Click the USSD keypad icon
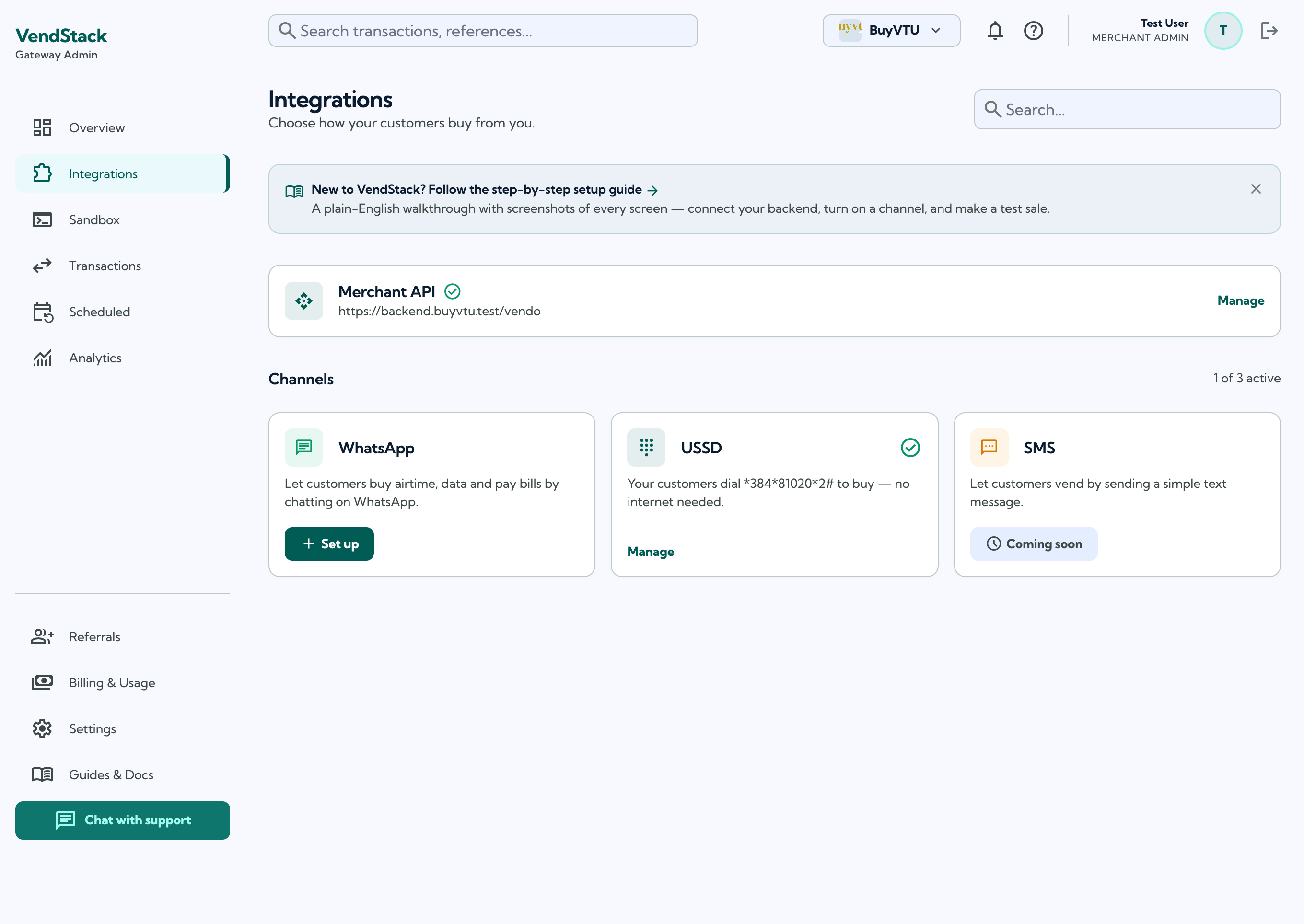The width and height of the screenshot is (1304, 924). coord(646,447)
